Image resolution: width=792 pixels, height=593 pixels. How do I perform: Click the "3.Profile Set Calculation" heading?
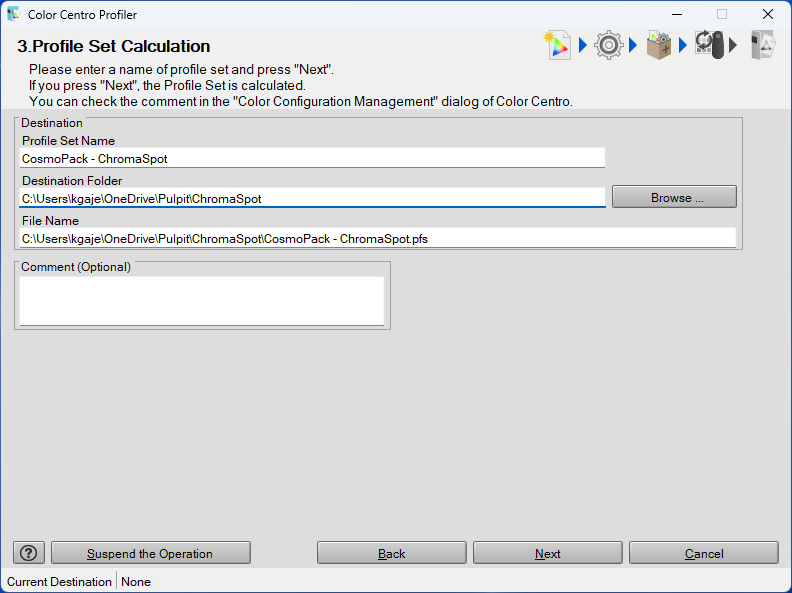pyautogui.click(x=114, y=46)
